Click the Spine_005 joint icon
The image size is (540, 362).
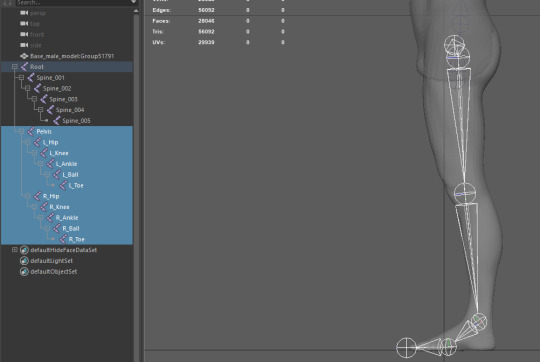(57, 121)
